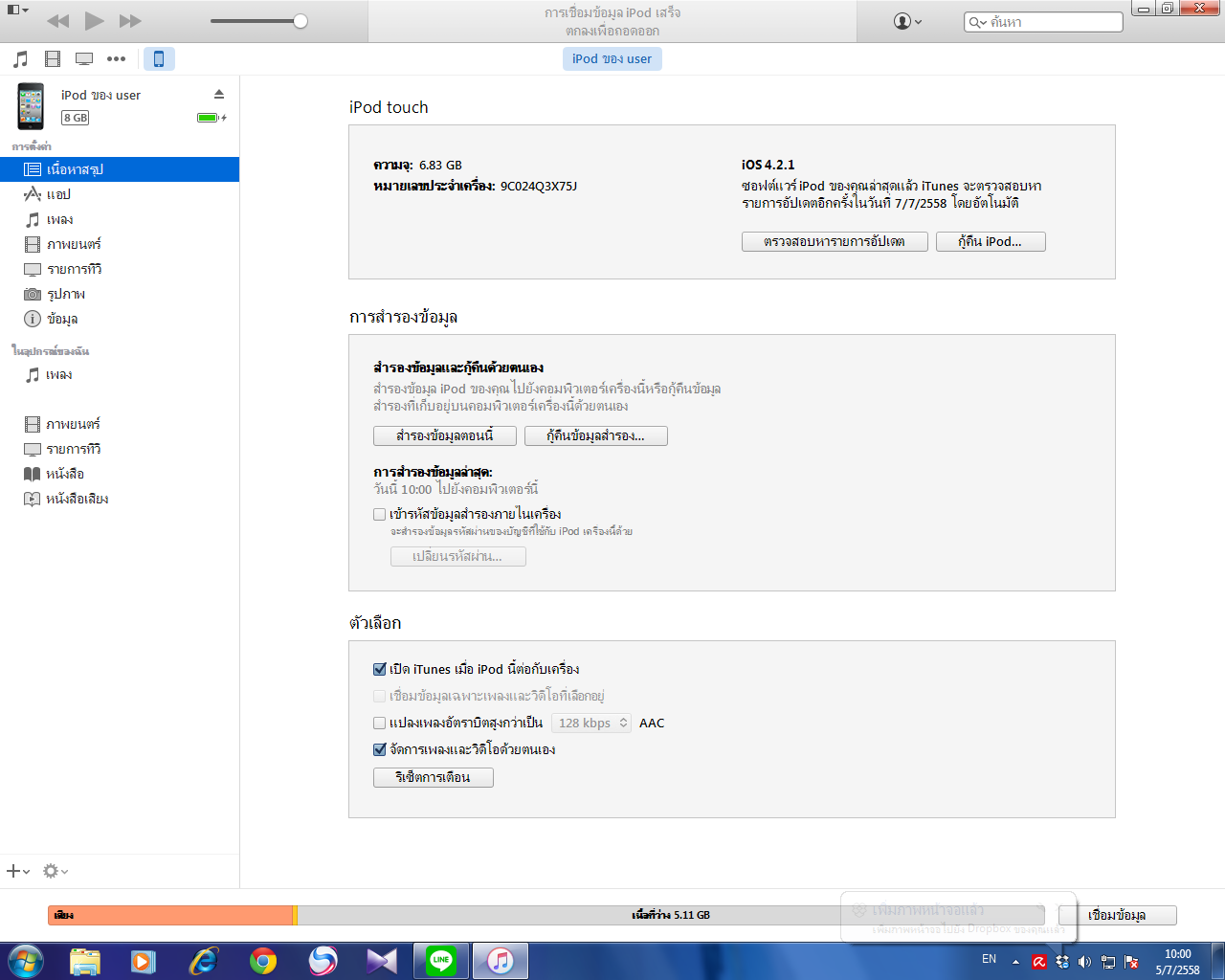Image resolution: width=1225 pixels, height=980 pixels.
Task: Click ตรวจสอบหารายการอัปเดต button
Action: 835,241
